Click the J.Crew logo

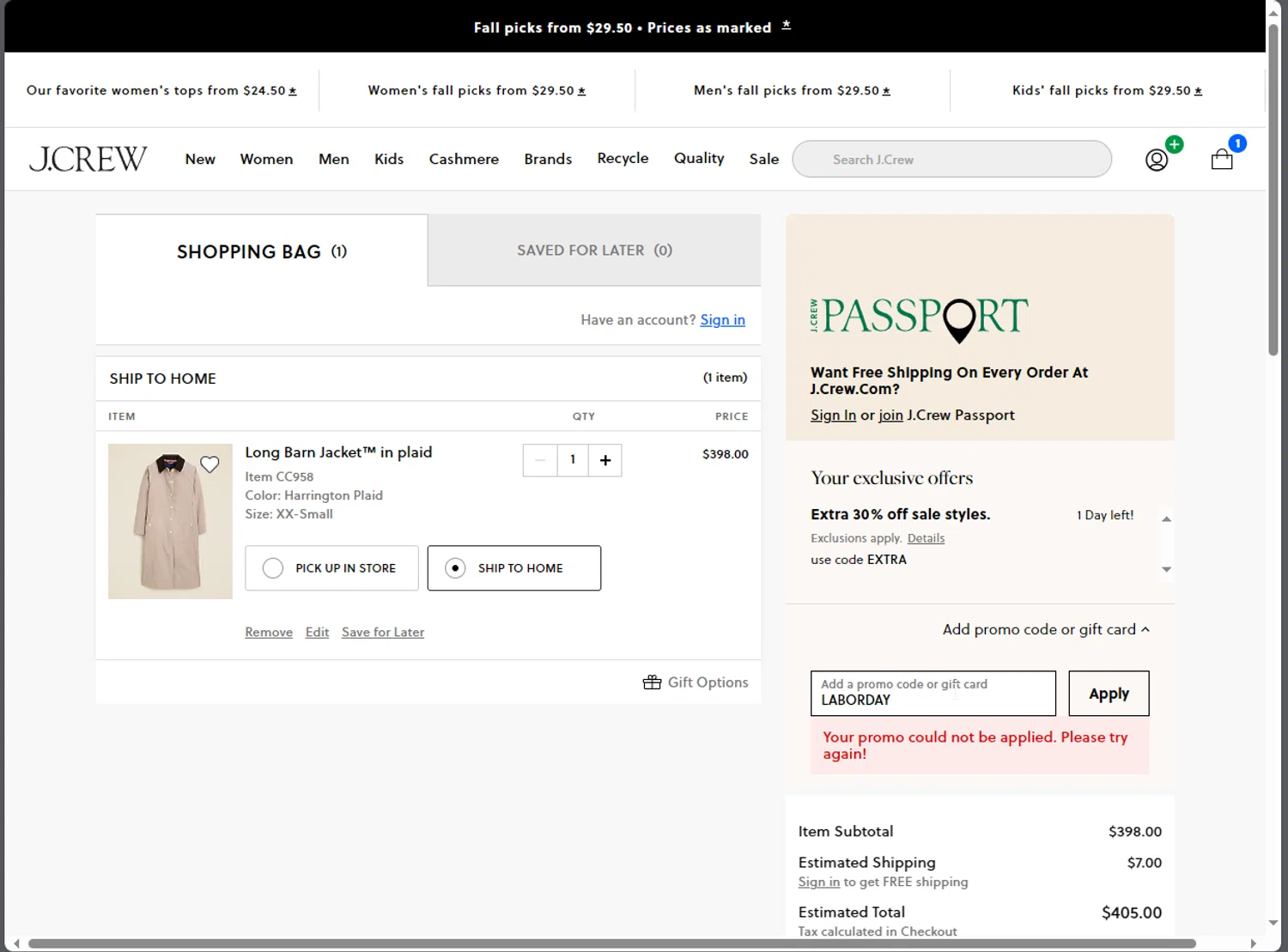pos(88,159)
